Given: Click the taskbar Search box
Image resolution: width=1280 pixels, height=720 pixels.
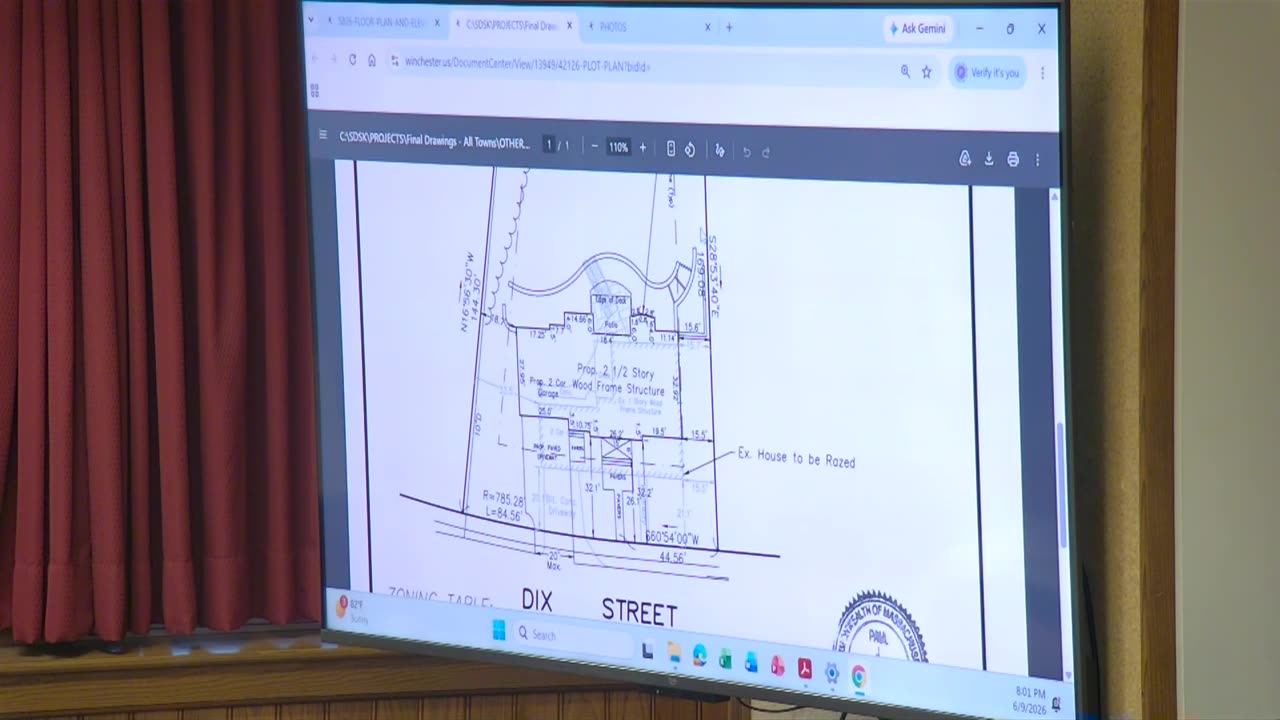Looking at the screenshot, I should (573, 636).
